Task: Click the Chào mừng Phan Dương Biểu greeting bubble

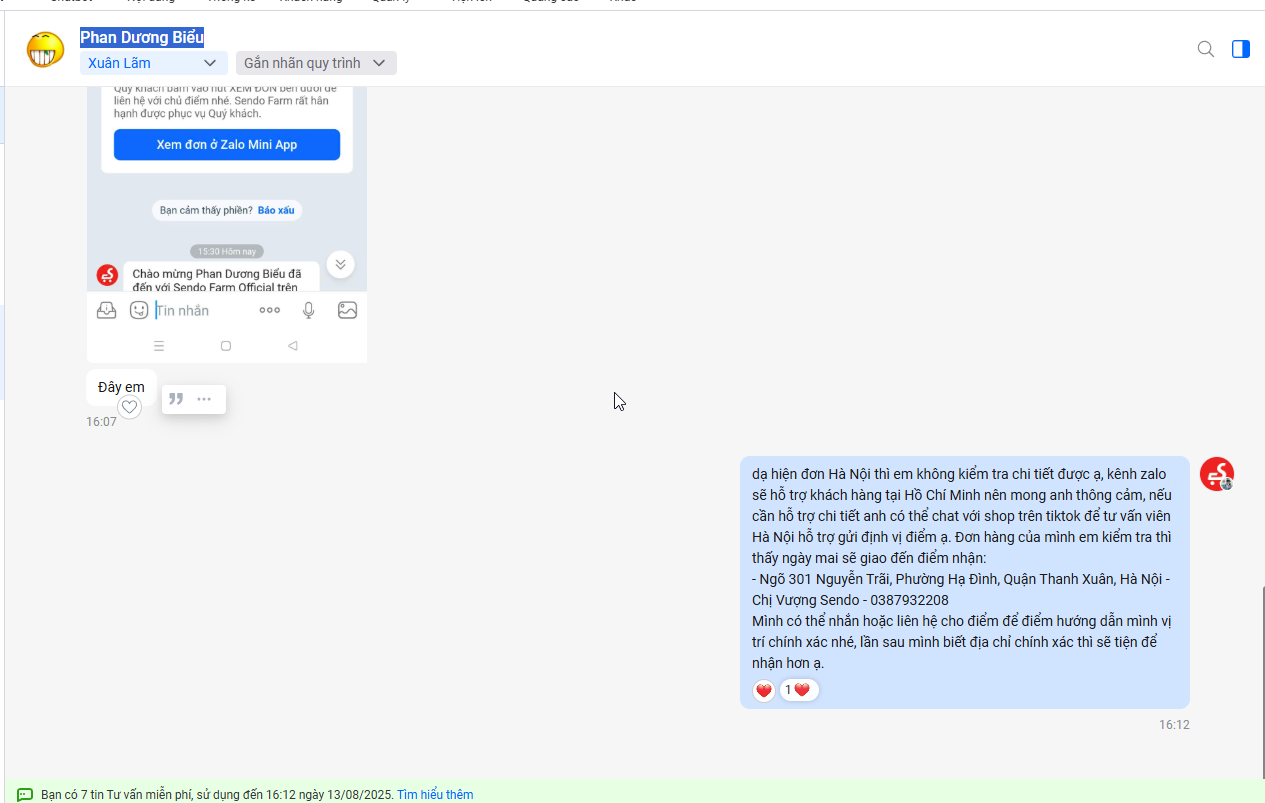Action: 222,277
